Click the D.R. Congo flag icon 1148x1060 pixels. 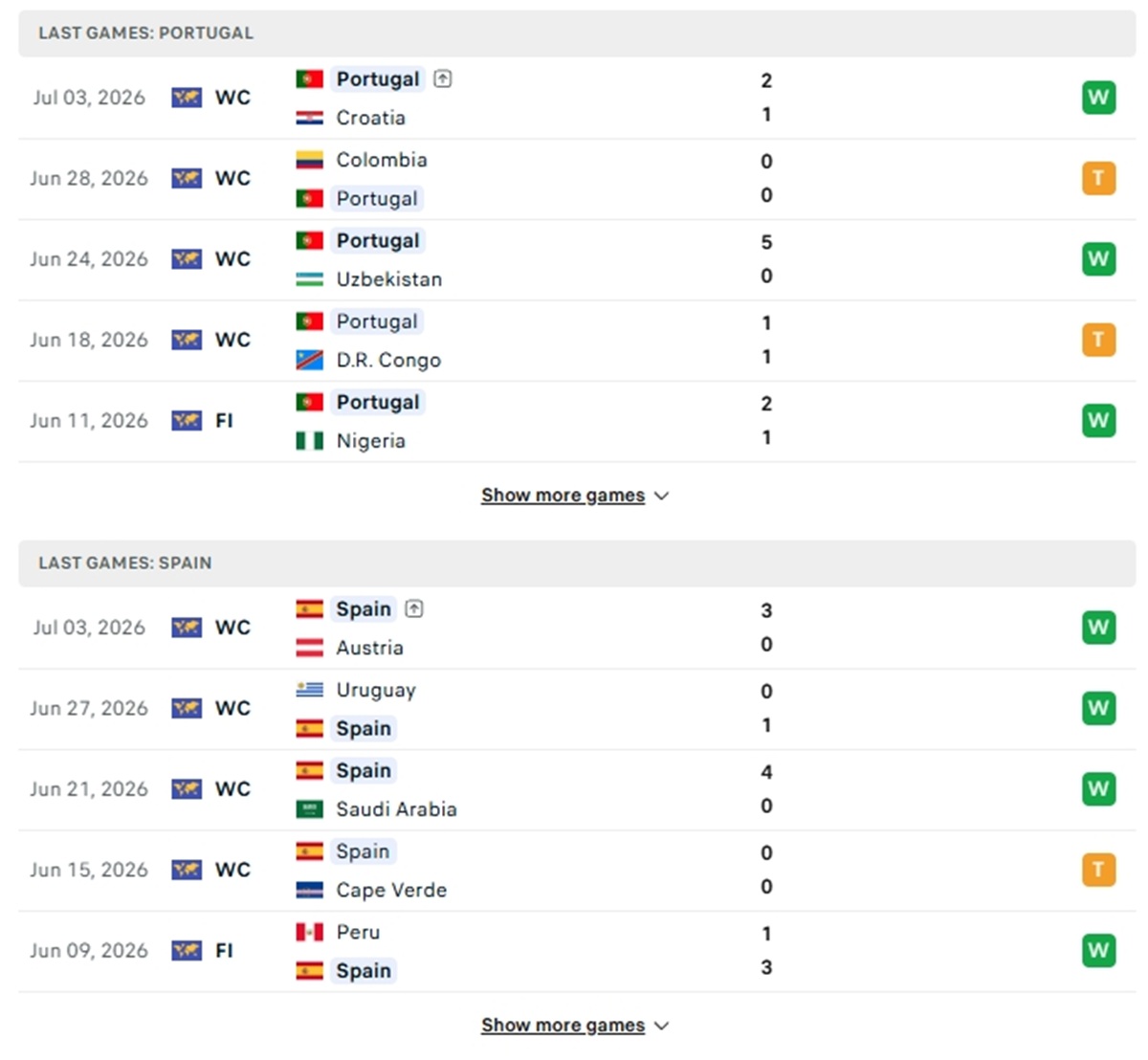[x=309, y=360]
